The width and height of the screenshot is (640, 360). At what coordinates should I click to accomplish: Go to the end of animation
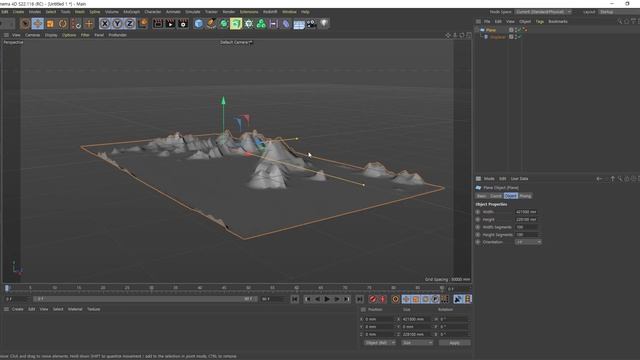click(x=359, y=299)
